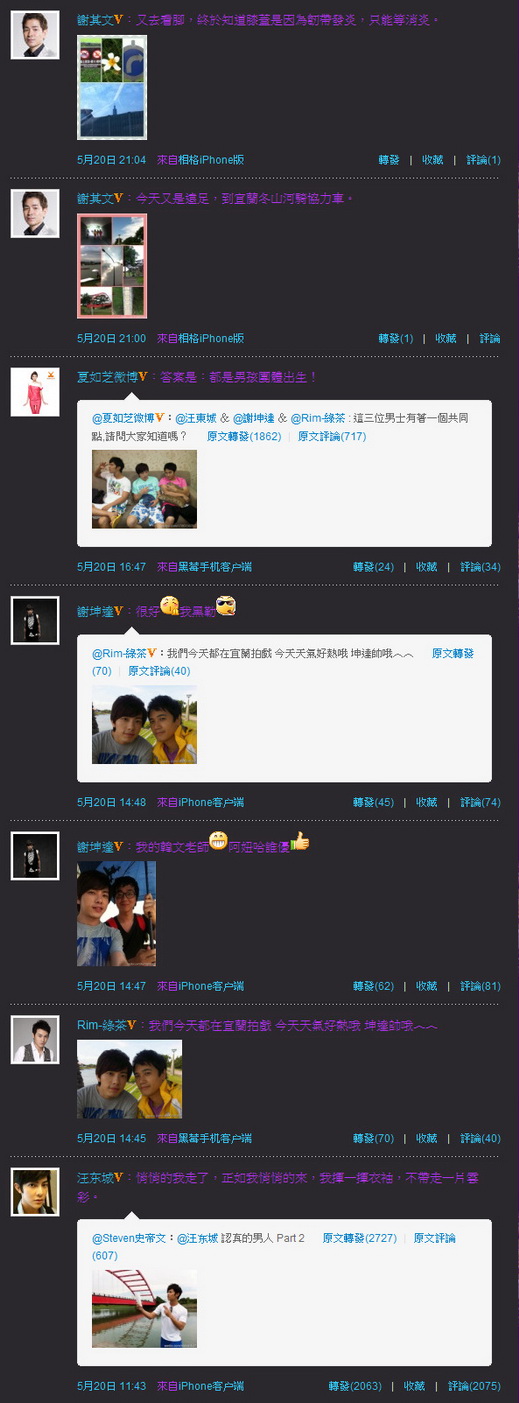Open 汪东城's profile avatar

coord(35,1192)
